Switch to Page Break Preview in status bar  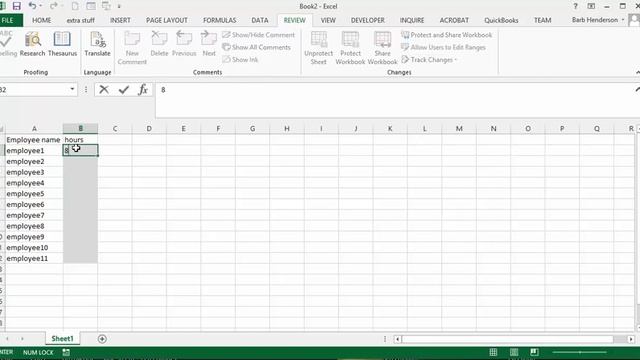click(x=534, y=352)
